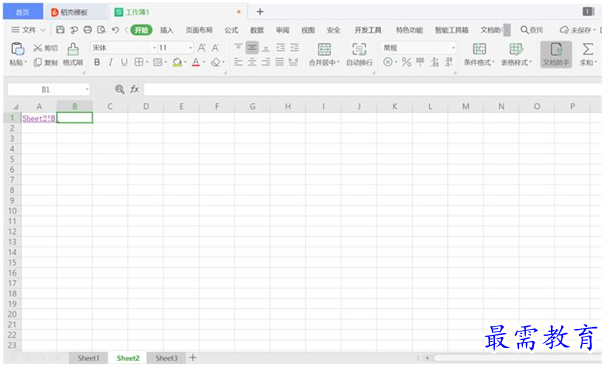This screenshot has width=606, height=369.
Task: Click inside the formula bar input
Action: coord(373,89)
